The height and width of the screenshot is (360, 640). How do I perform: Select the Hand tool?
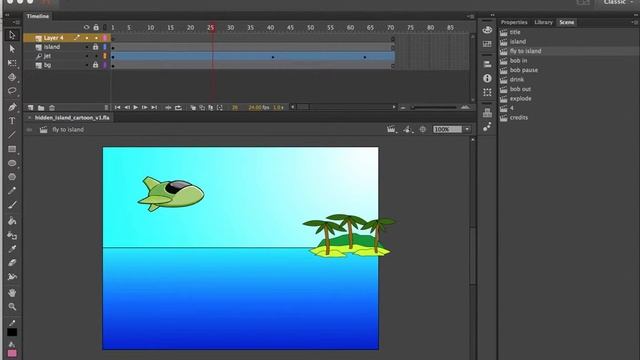point(12,293)
